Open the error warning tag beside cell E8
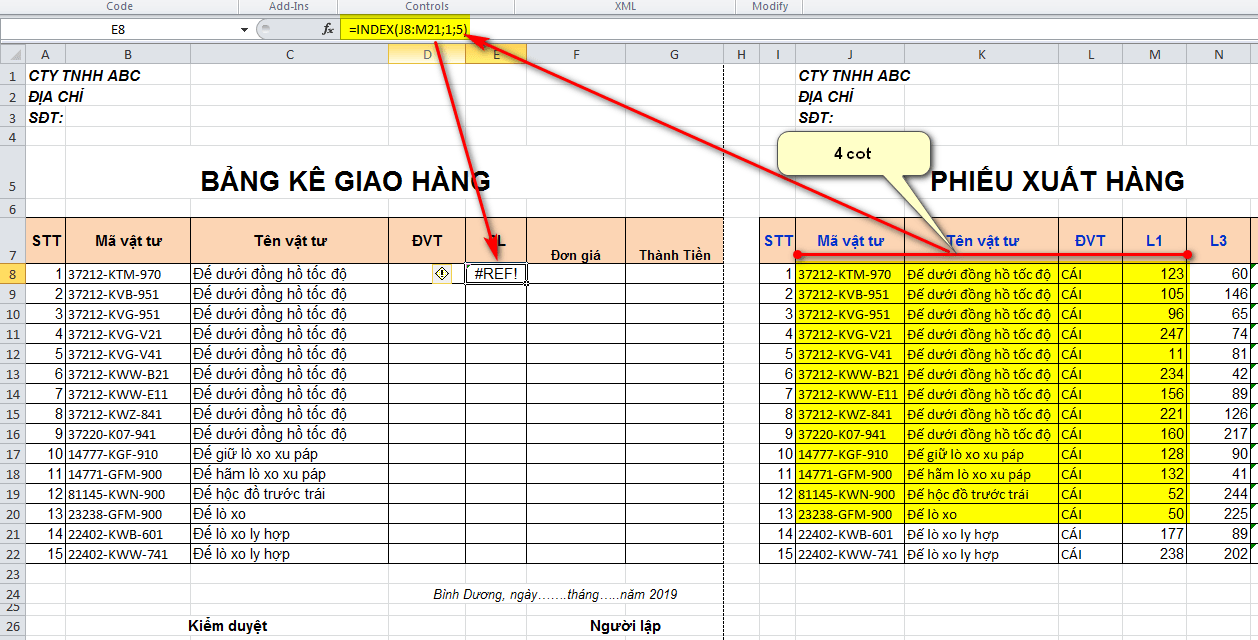1258x640 pixels. point(441,274)
